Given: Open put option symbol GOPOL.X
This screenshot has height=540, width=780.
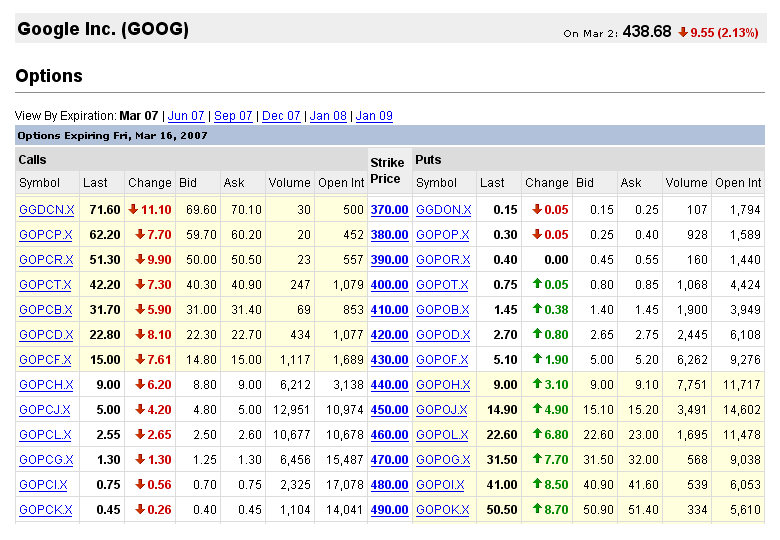Looking at the screenshot, I should 442,435.
